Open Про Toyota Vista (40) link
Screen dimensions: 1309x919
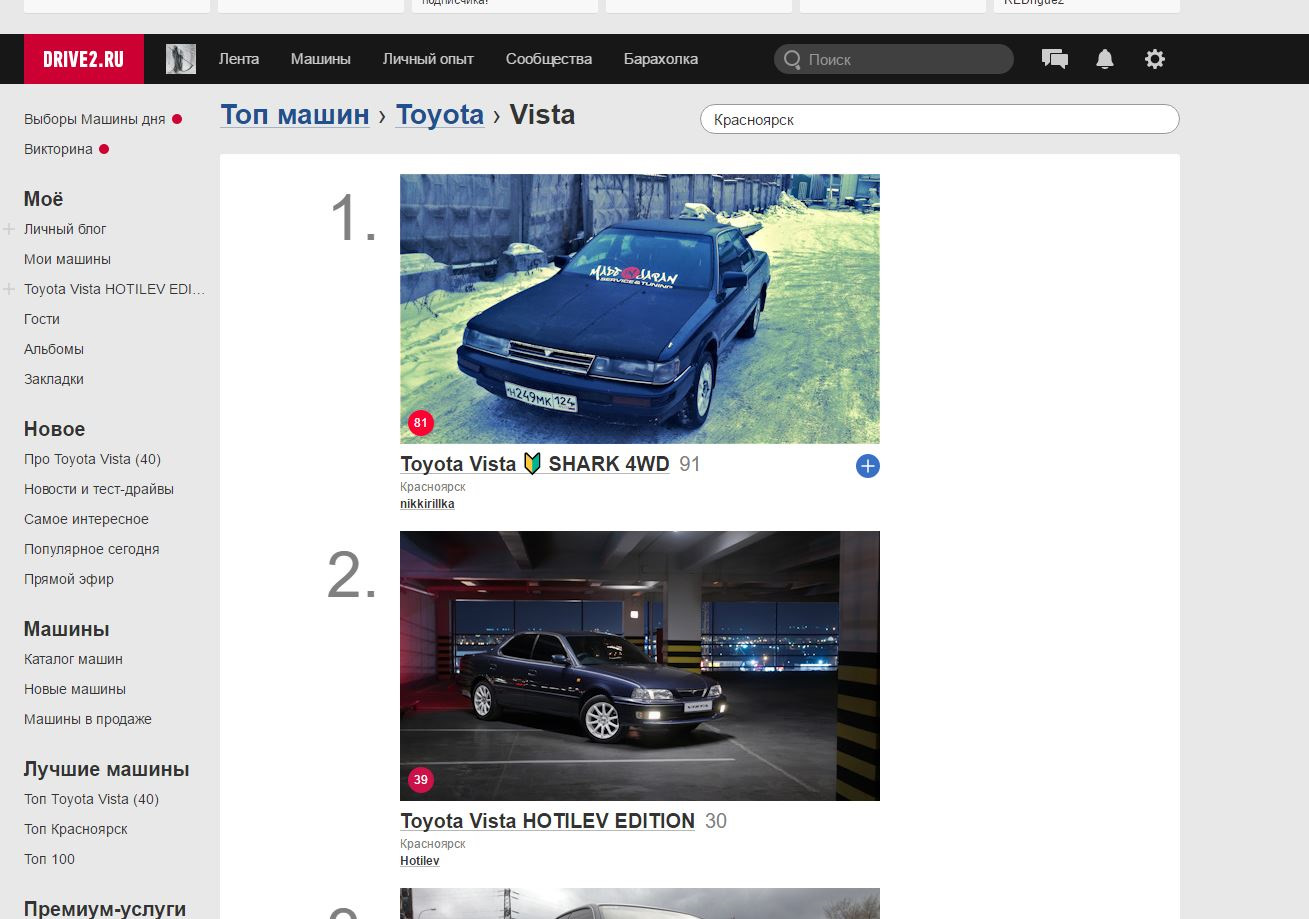point(92,459)
